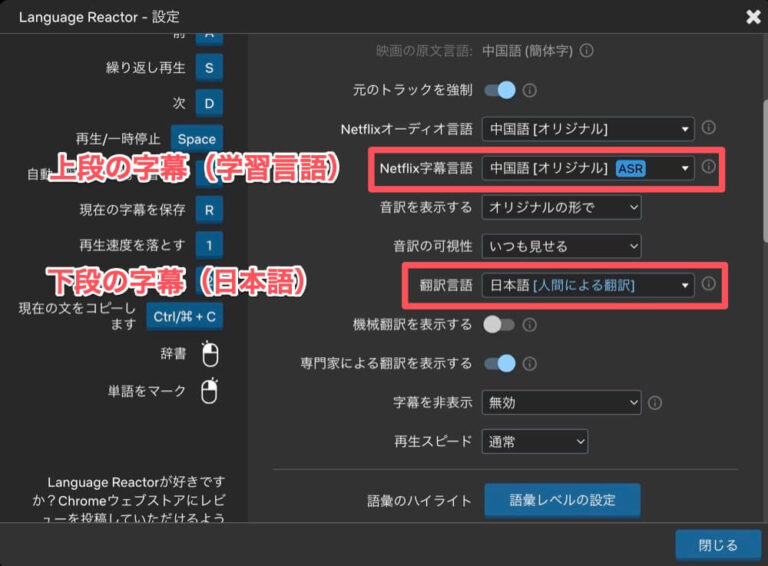Click the right-side vertical scrollbar
Image resolution: width=768 pixels, height=566 pixels.
point(765,171)
